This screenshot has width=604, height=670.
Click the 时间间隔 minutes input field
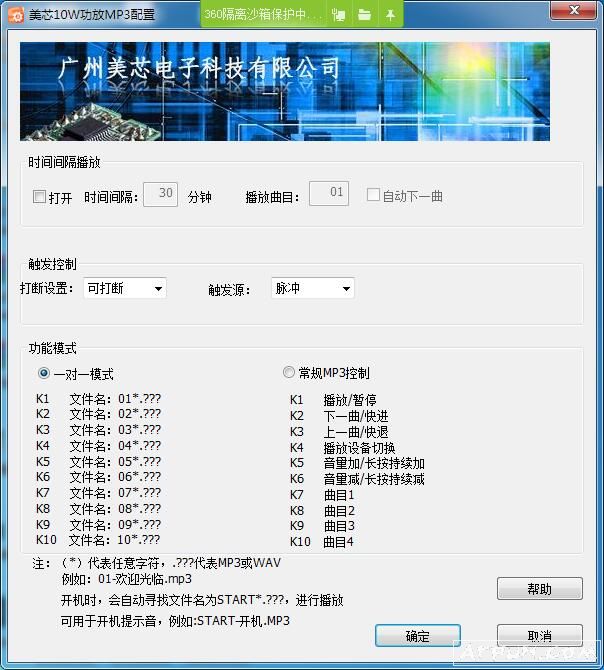[x=160, y=194]
